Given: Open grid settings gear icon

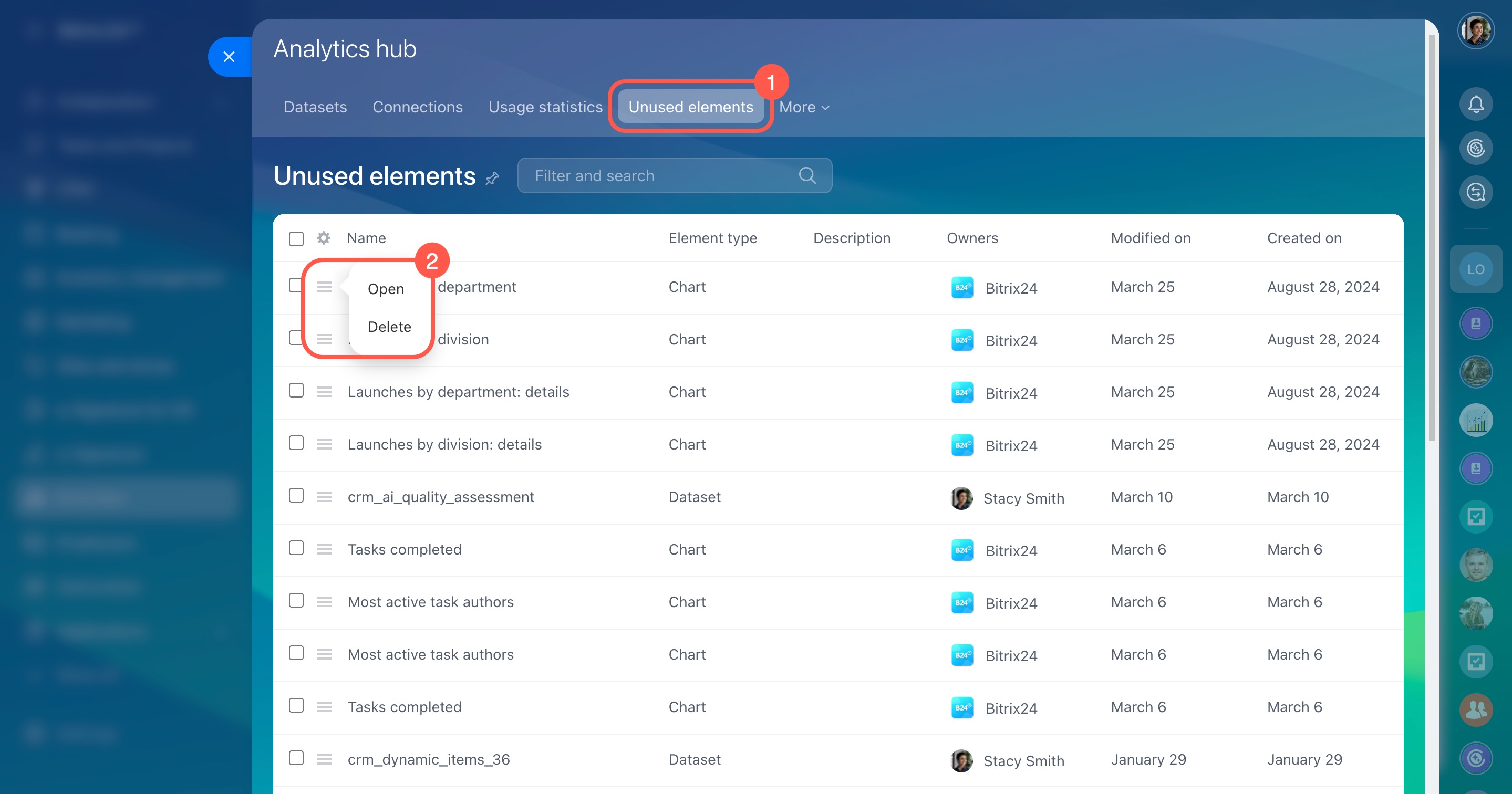Looking at the screenshot, I should [x=324, y=238].
